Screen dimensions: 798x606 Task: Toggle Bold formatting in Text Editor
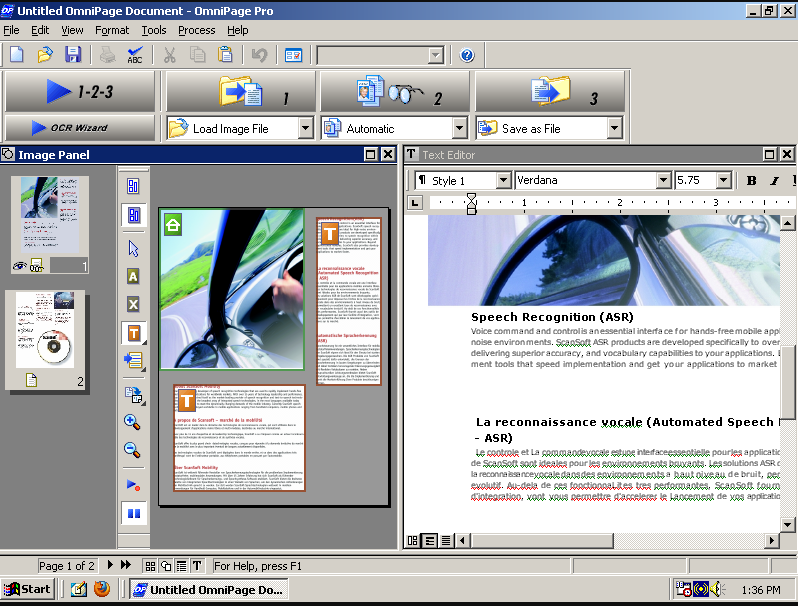tap(751, 181)
